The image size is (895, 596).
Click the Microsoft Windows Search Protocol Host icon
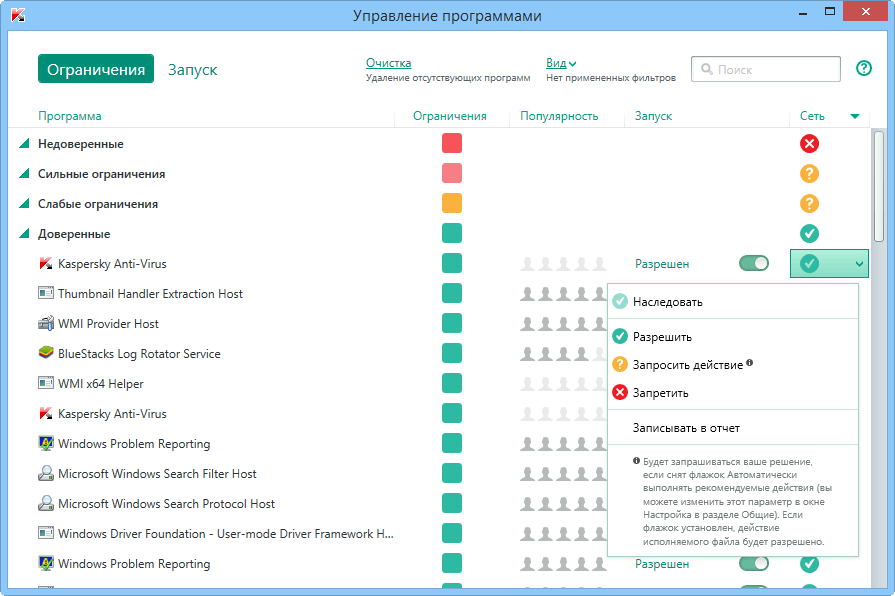tap(46, 504)
